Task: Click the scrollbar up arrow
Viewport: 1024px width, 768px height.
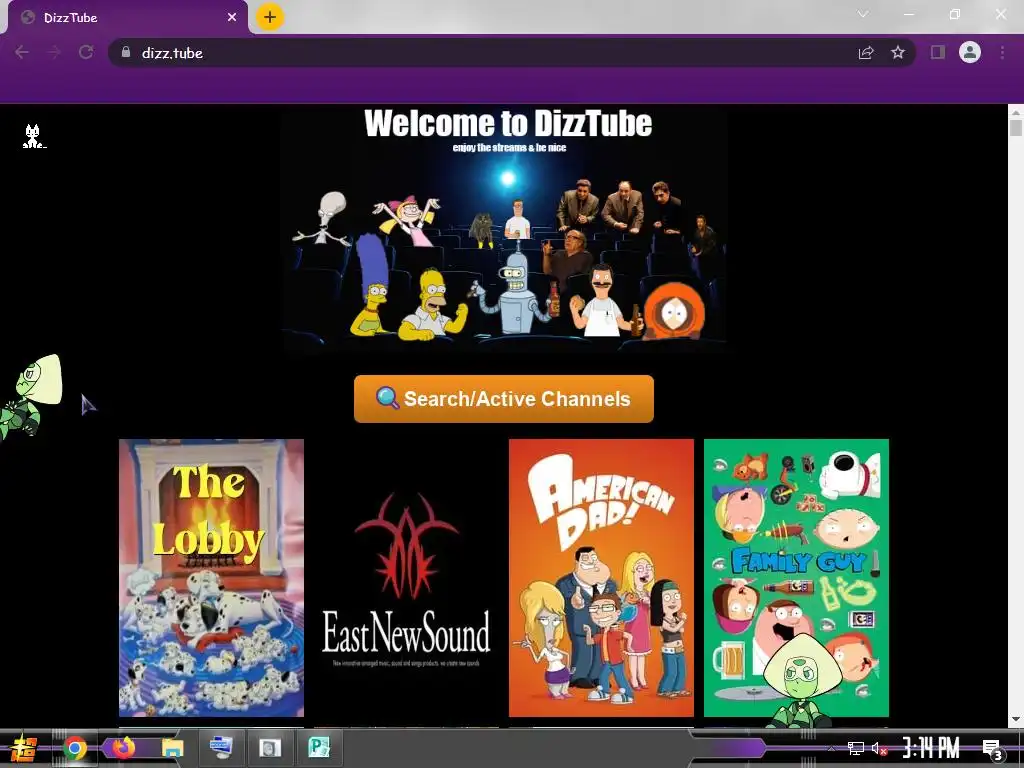Action: point(1016,111)
